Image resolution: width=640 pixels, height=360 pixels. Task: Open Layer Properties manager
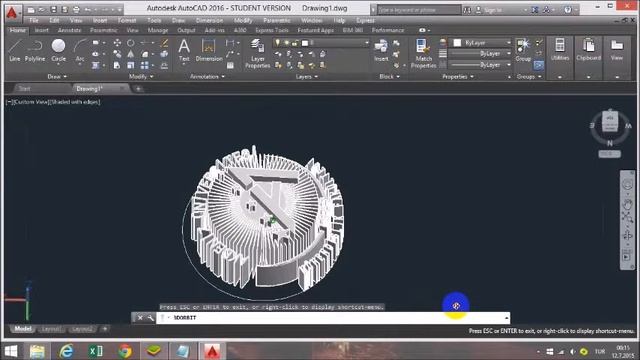pos(258,53)
